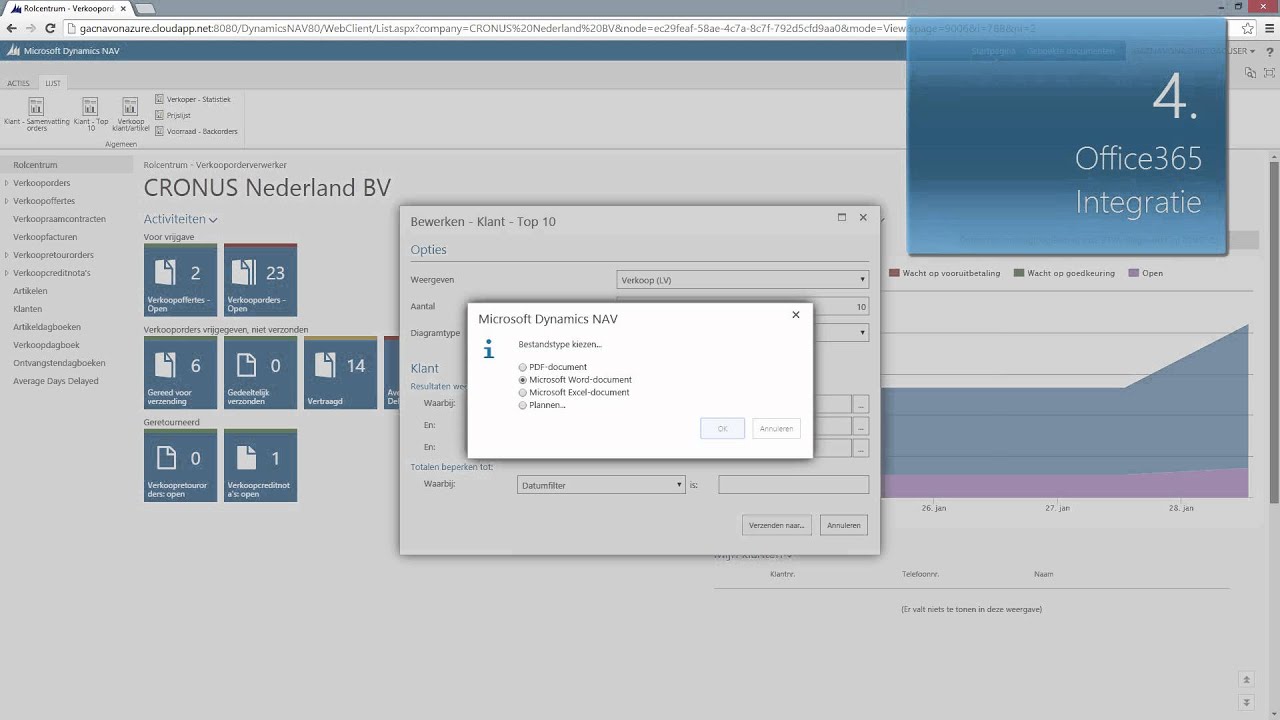Screen dimensions: 1280x720
Task: Collapse the Activiteiten section chevron
Action: pyautogui.click(x=213, y=220)
